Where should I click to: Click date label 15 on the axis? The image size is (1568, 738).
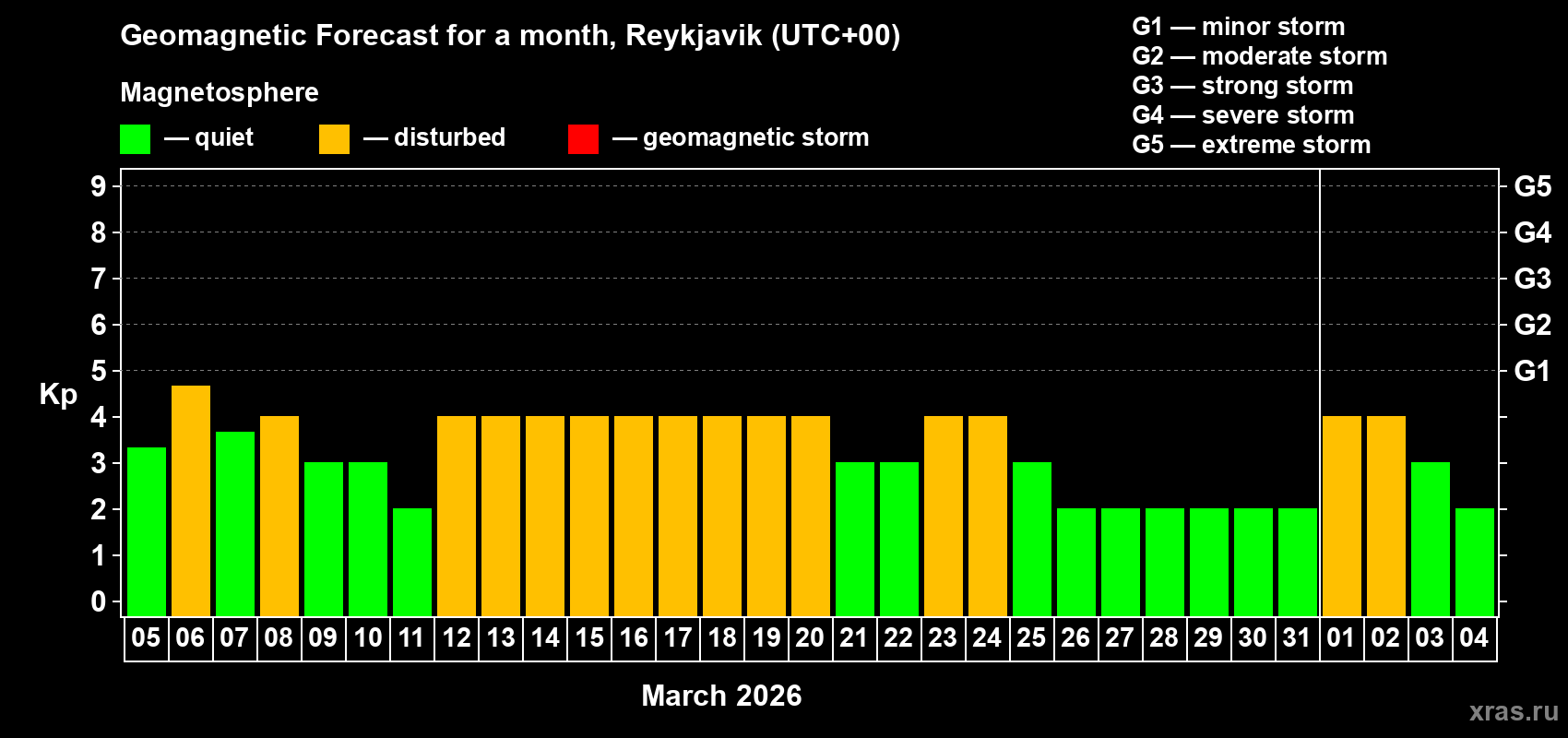click(x=589, y=638)
